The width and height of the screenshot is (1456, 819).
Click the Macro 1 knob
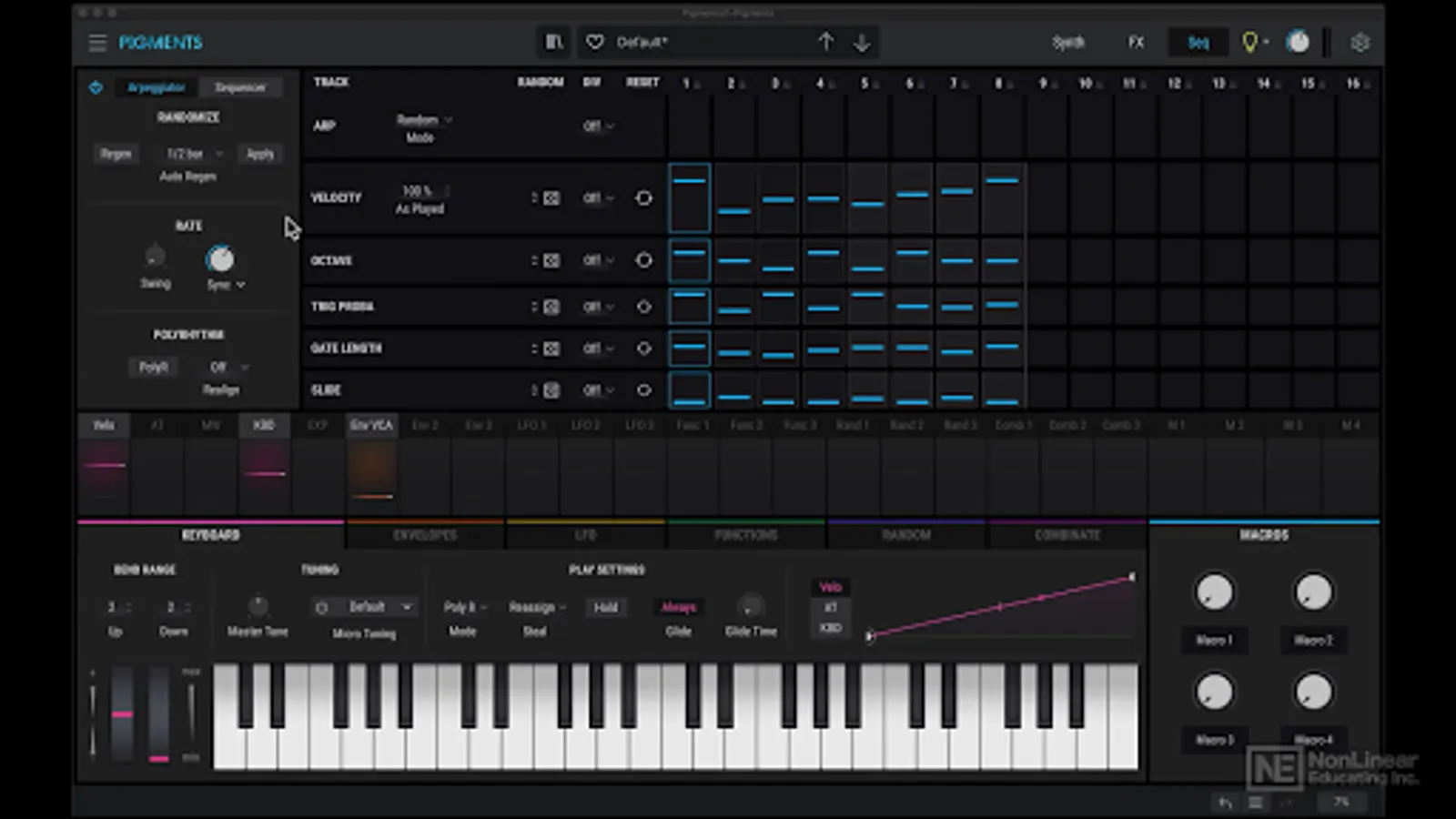click(x=1214, y=592)
